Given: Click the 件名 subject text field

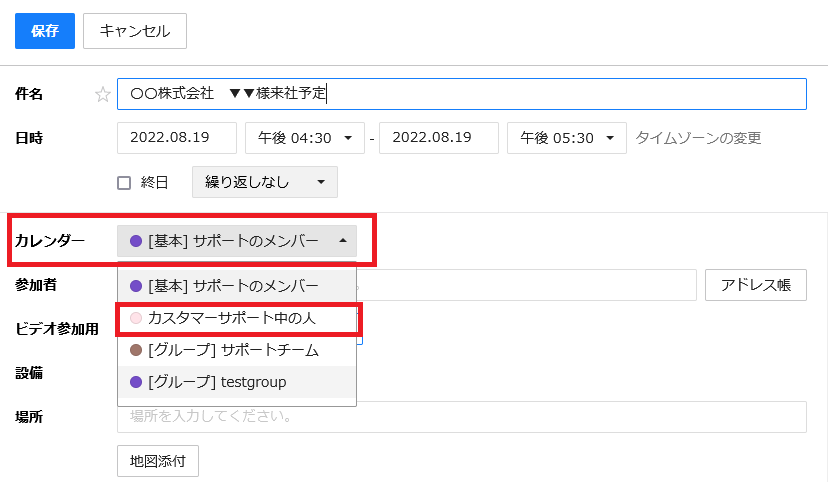Looking at the screenshot, I should click(x=461, y=94).
